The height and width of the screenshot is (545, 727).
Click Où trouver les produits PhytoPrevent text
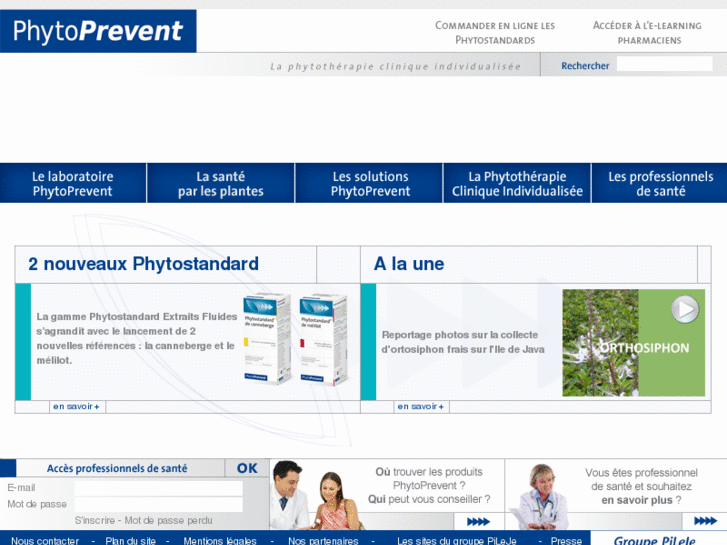coord(429,486)
